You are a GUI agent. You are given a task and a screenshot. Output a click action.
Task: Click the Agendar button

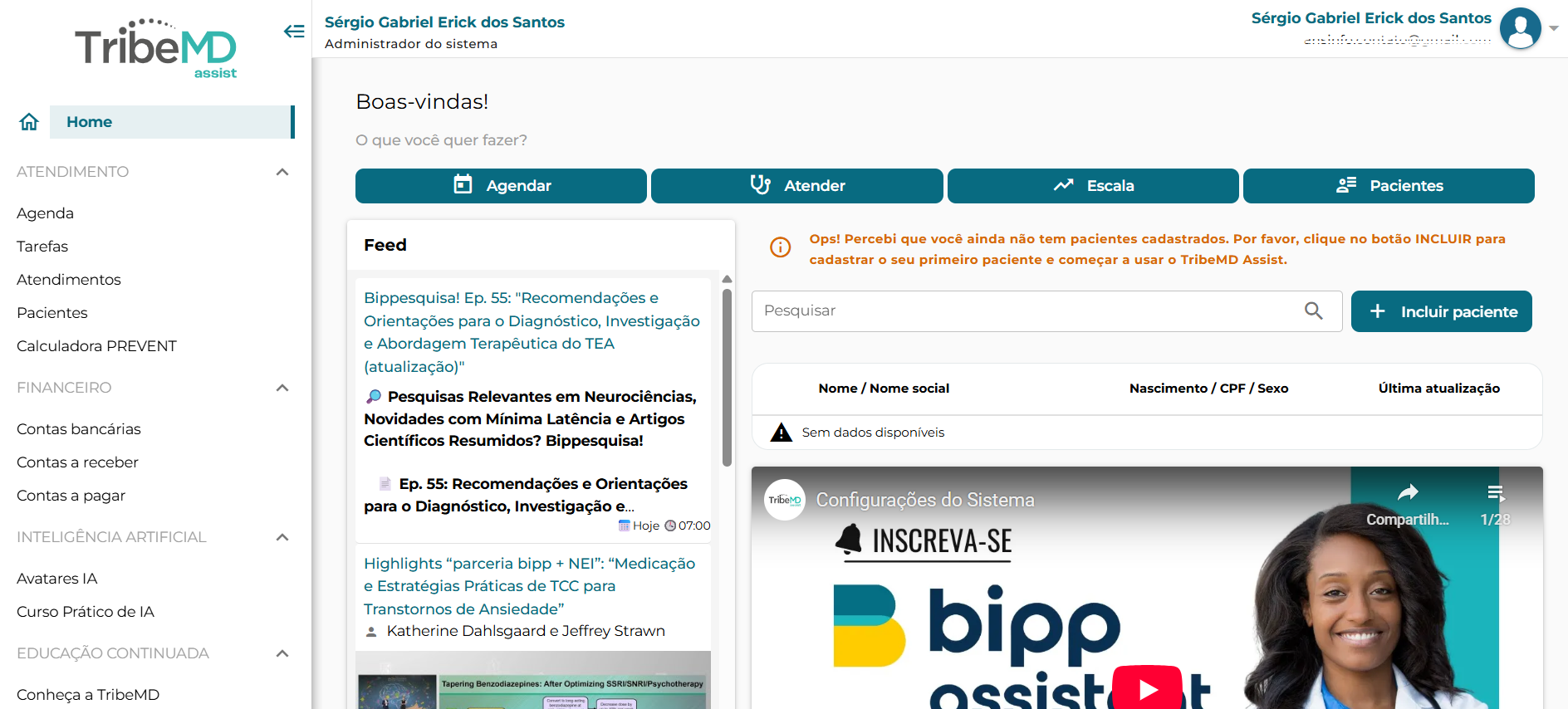501,186
